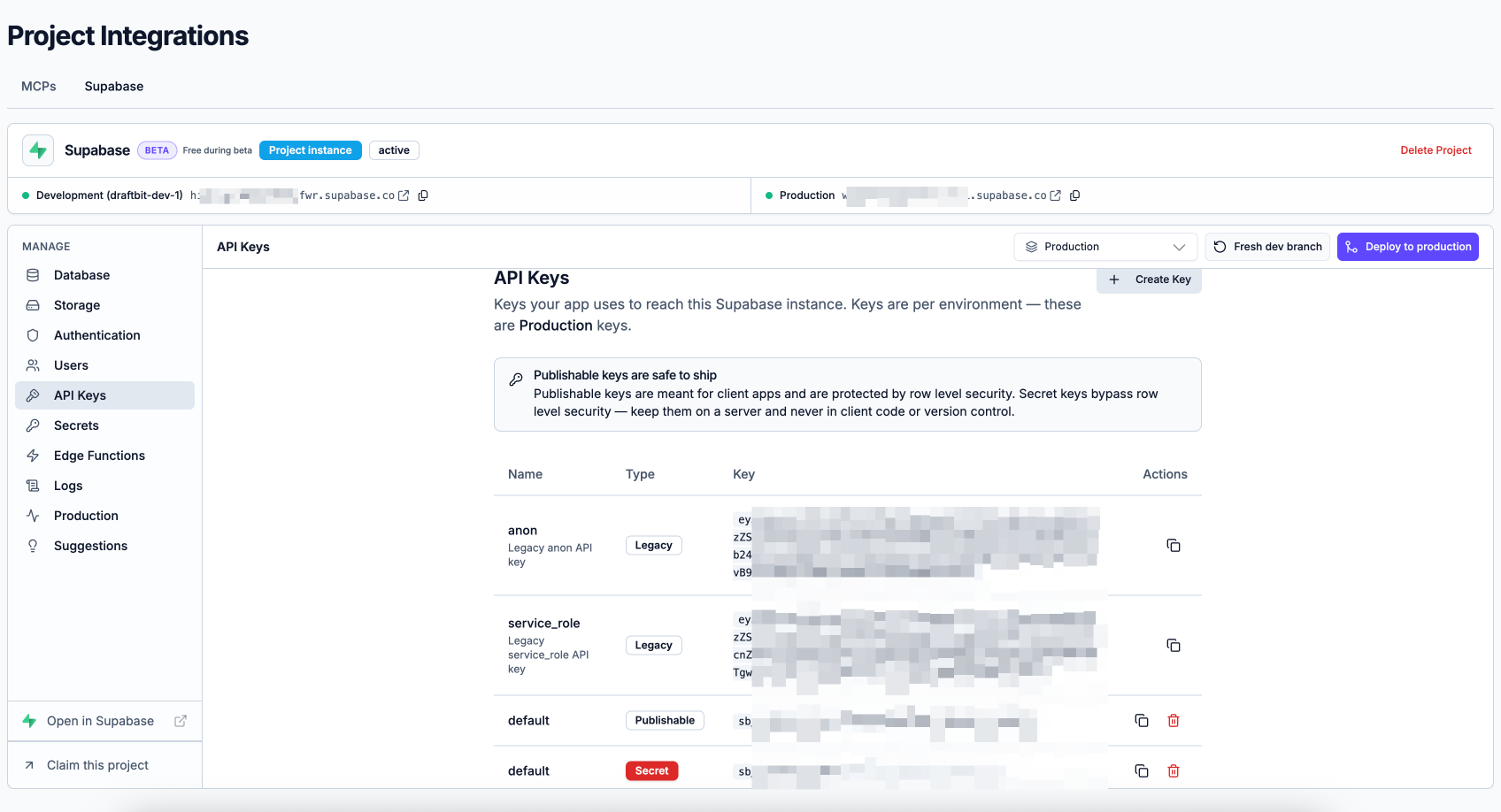The width and height of the screenshot is (1501, 812).
Task: Open the Production environment dropdown
Action: pos(1105,247)
